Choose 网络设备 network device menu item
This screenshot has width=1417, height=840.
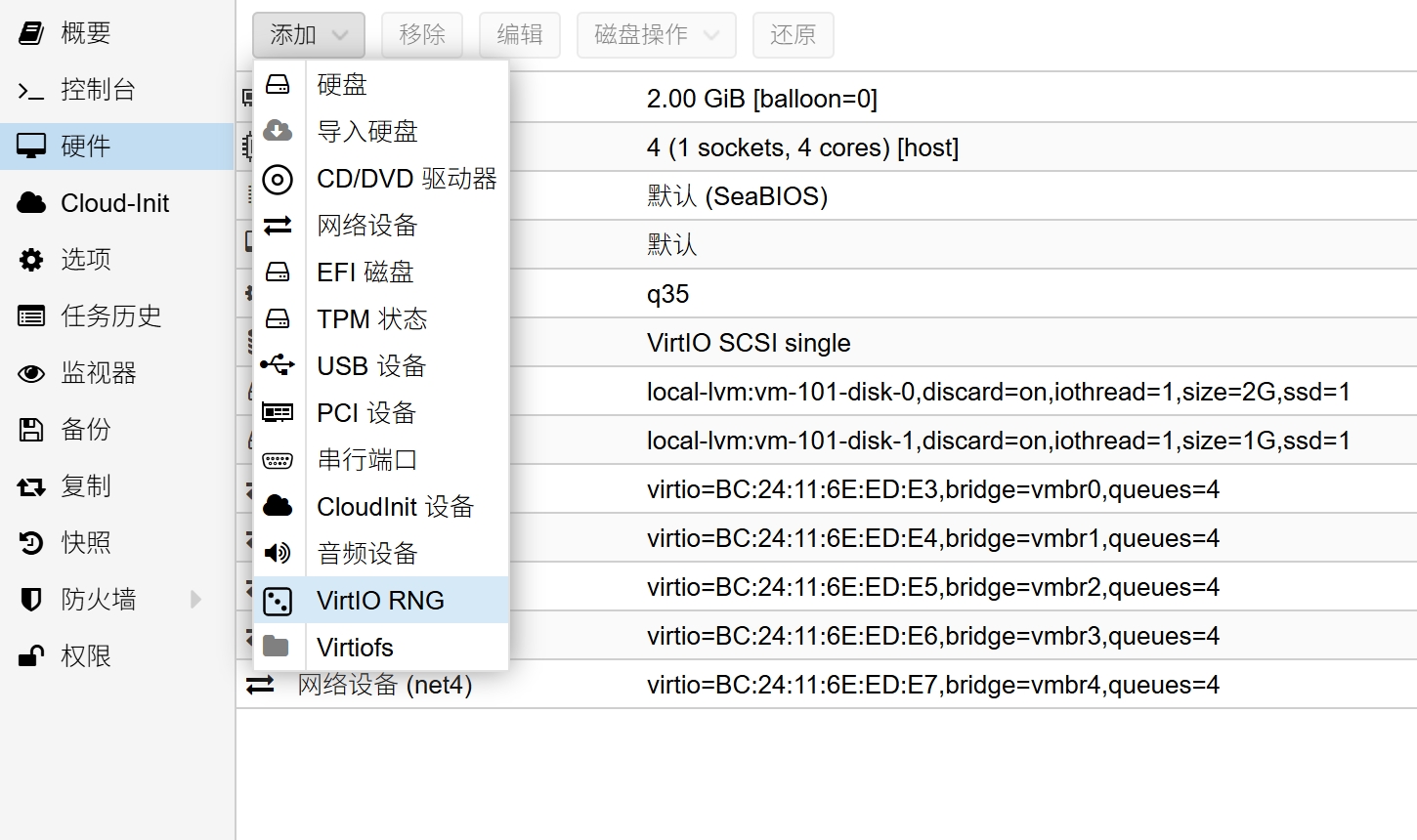(x=367, y=226)
